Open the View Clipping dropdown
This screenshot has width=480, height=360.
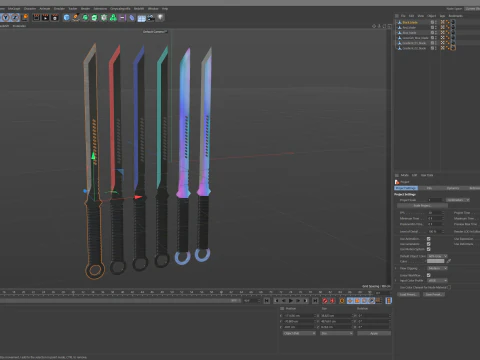[x=437, y=268]
